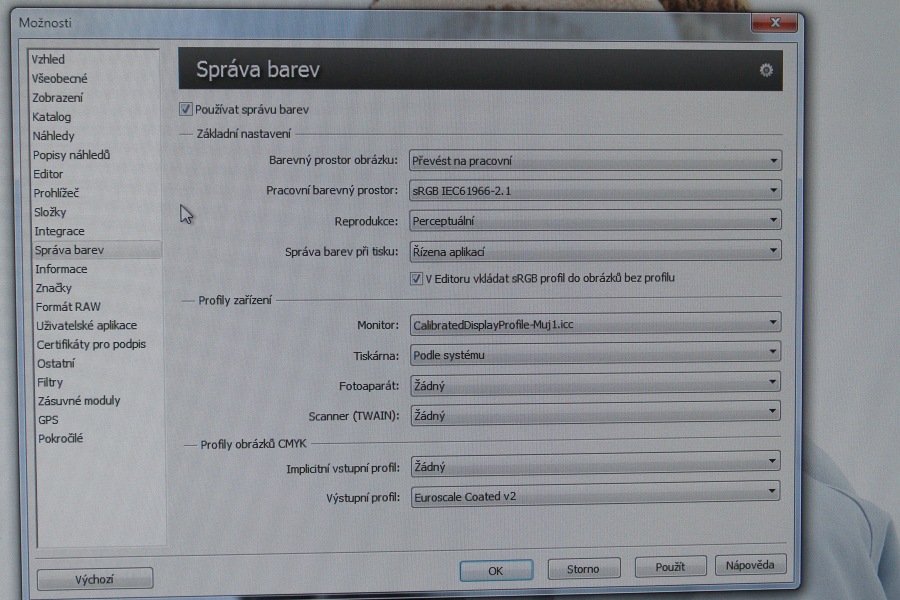Select the Pokročilé category

[x=60, y=438]
